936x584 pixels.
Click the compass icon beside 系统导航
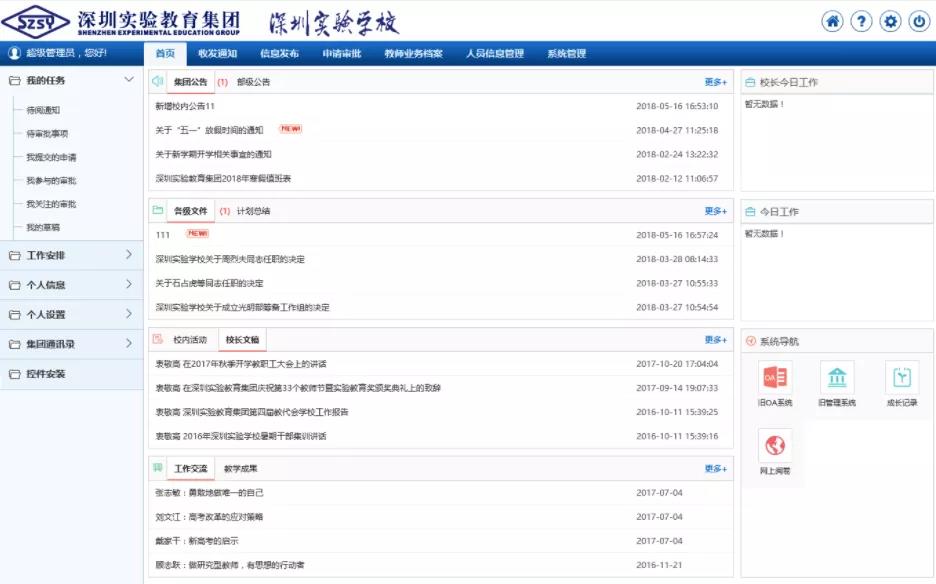[x=751, y=341]
